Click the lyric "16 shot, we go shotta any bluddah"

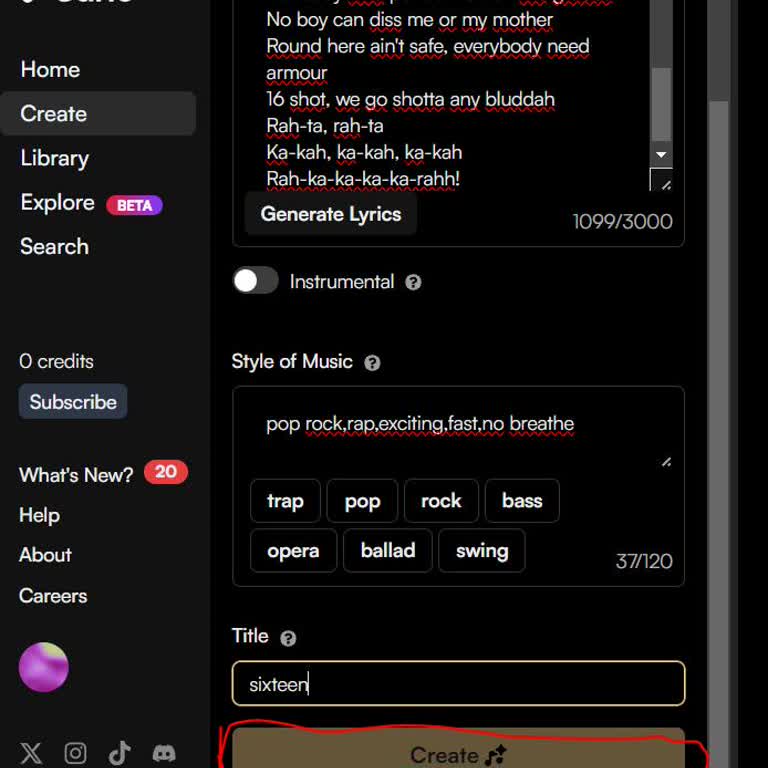pos(410,99)
